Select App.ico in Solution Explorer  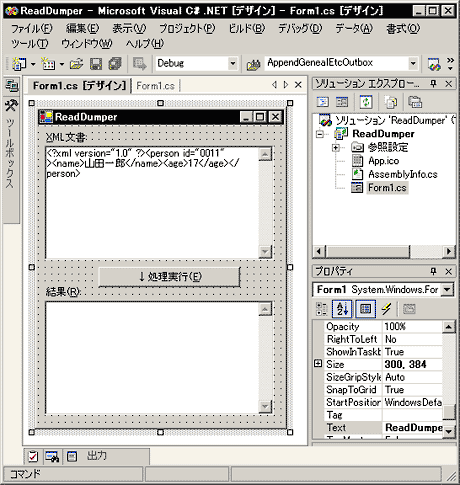(383, 161)
